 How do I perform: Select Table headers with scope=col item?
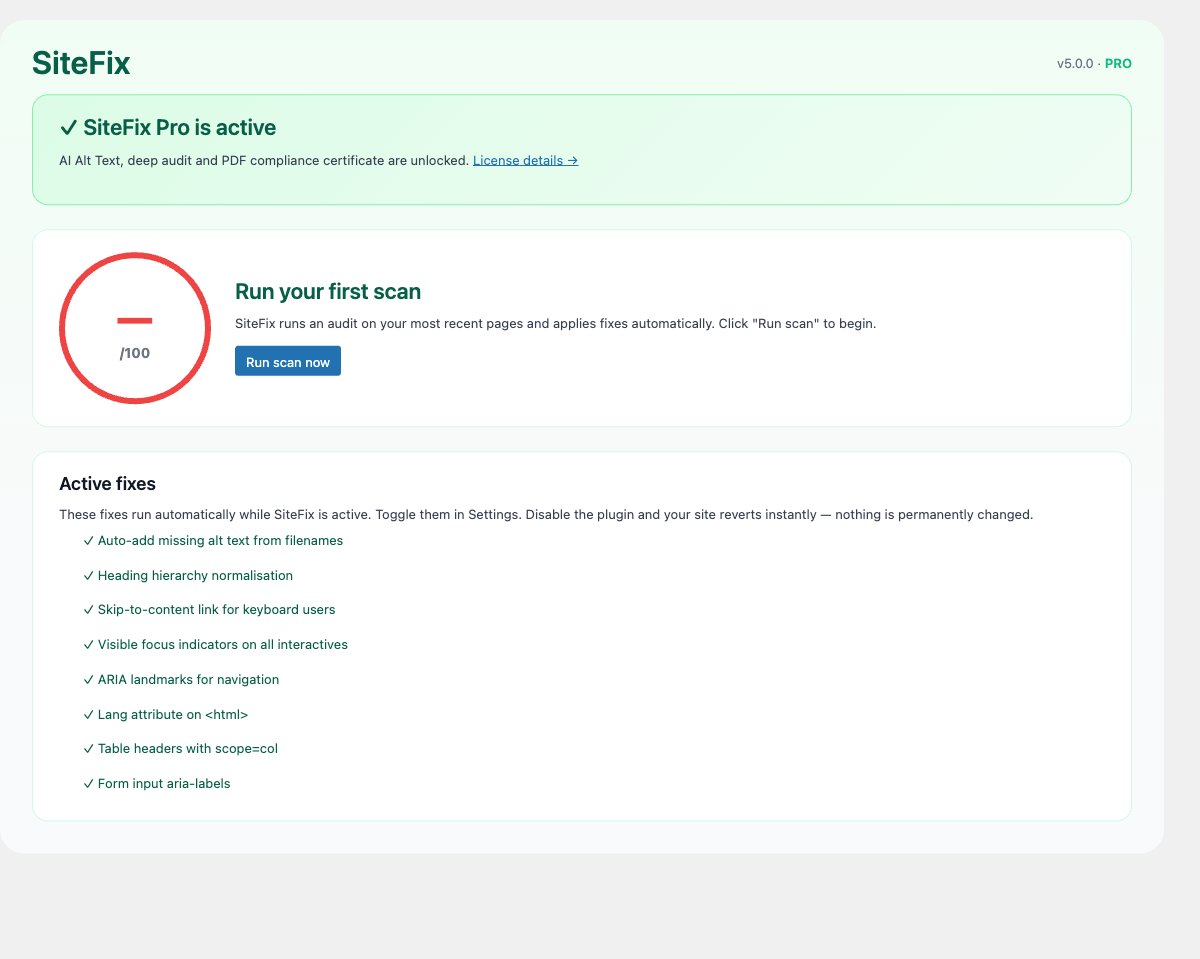[x=180, y=748]
